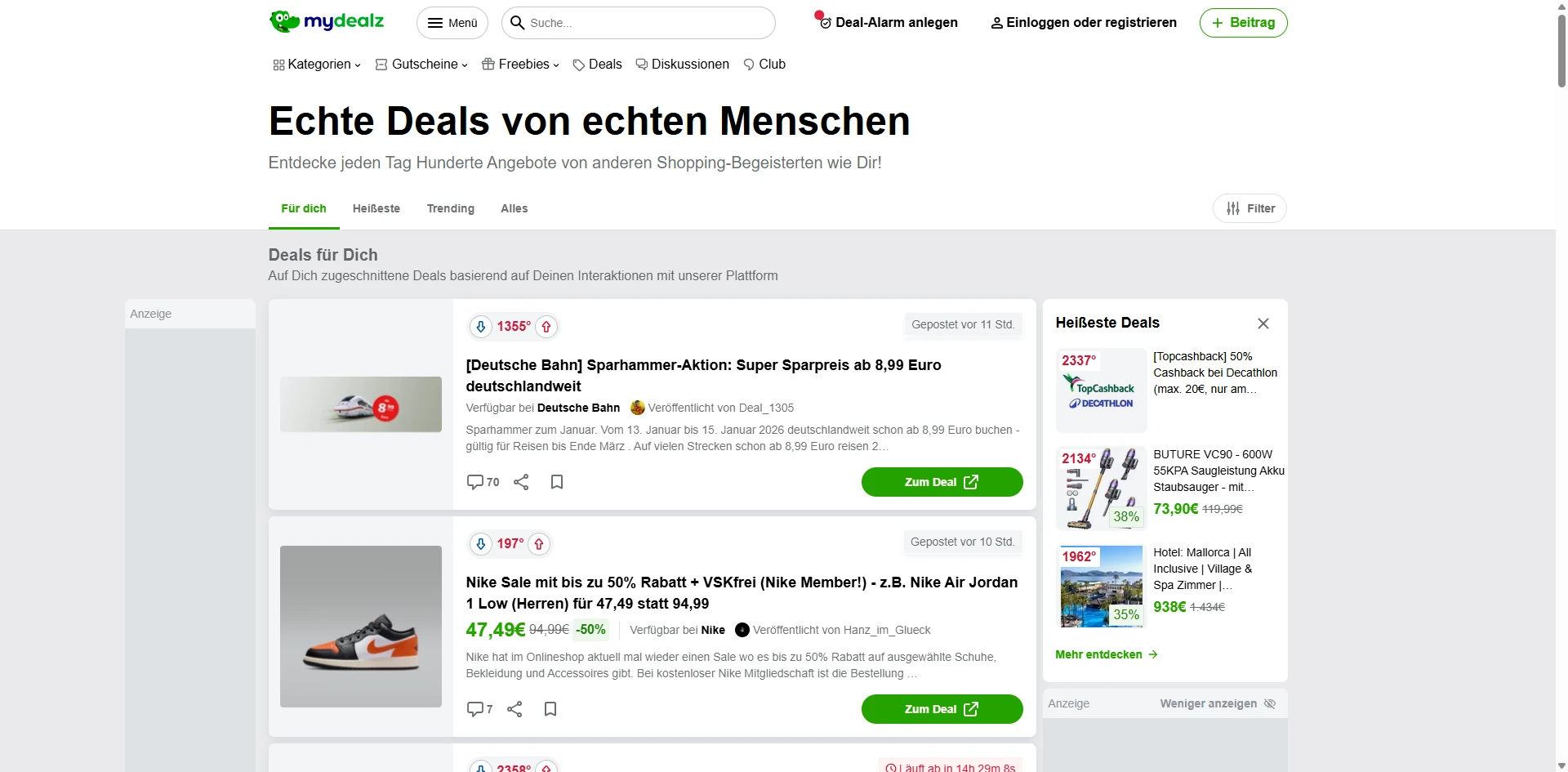Expand the Kategorien dropdown
Image resolution: width=1568 pixels, height=772 pixels.
point(317,65)
